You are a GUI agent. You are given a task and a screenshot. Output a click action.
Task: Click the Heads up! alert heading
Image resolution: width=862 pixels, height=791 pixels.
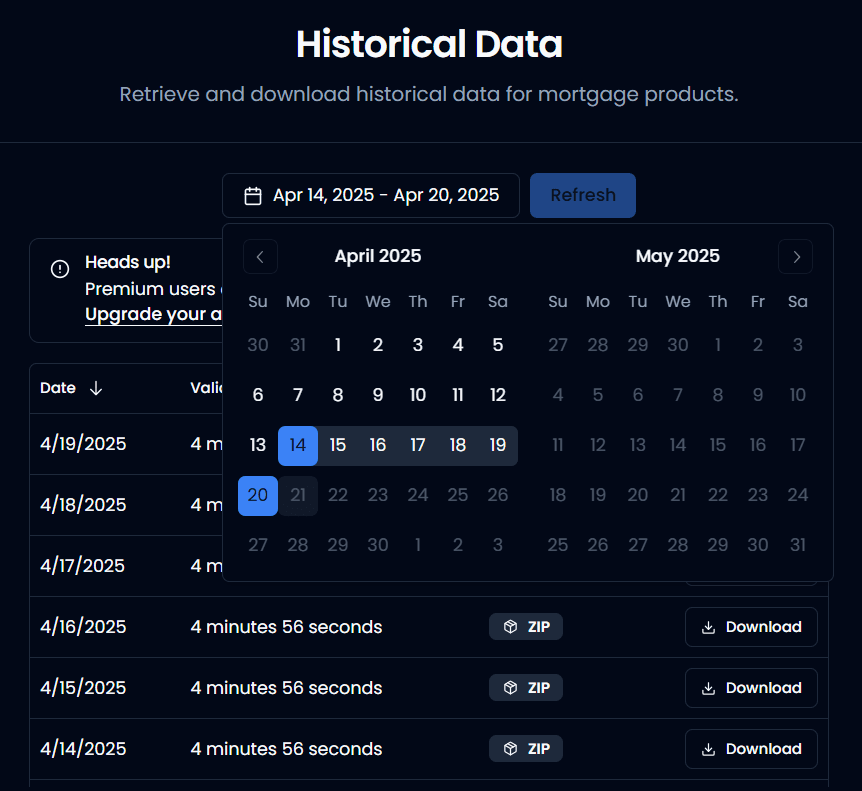pyautogui.click(x=128, y=262)
